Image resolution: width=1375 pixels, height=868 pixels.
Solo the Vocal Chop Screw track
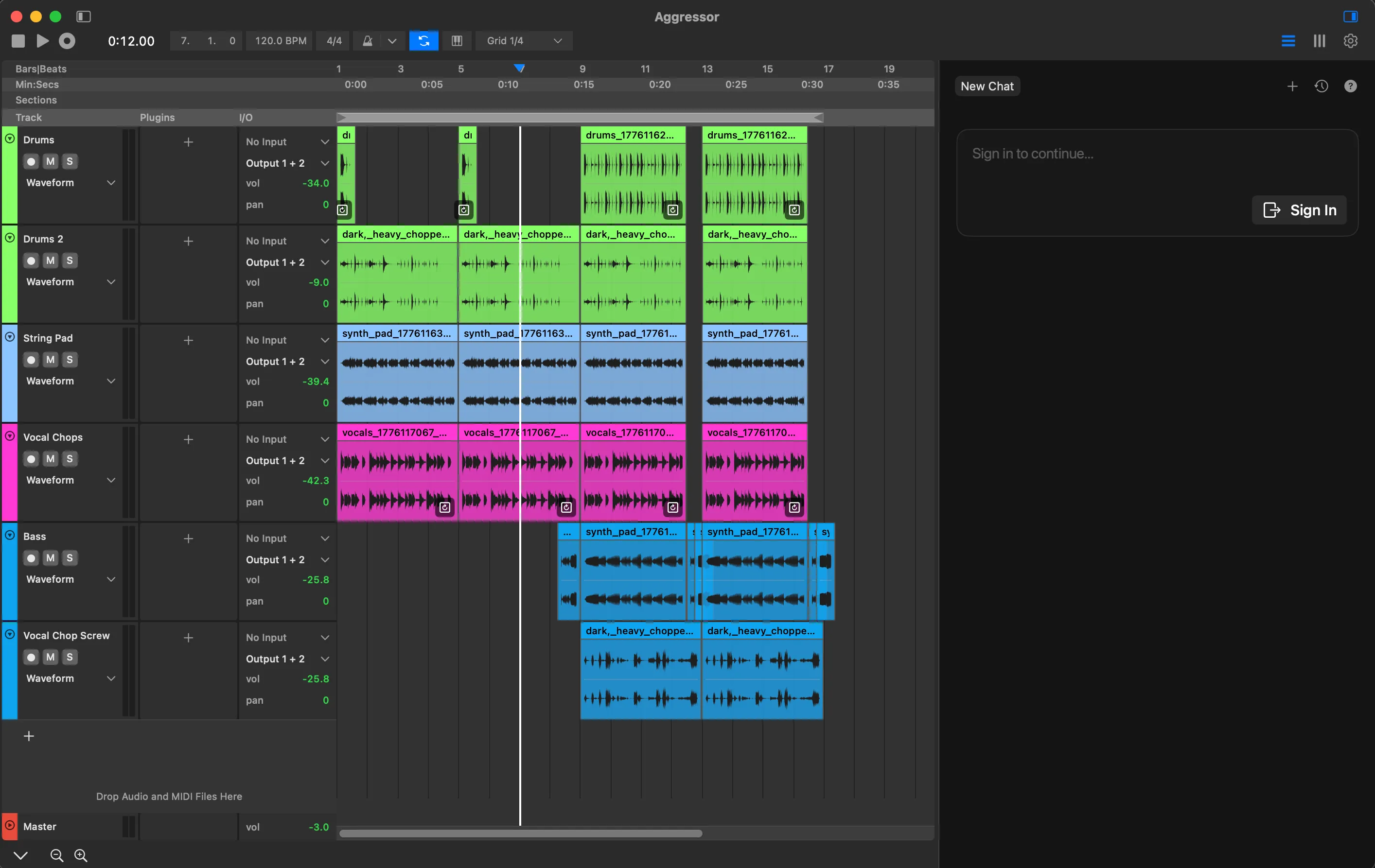click(70, 658)
